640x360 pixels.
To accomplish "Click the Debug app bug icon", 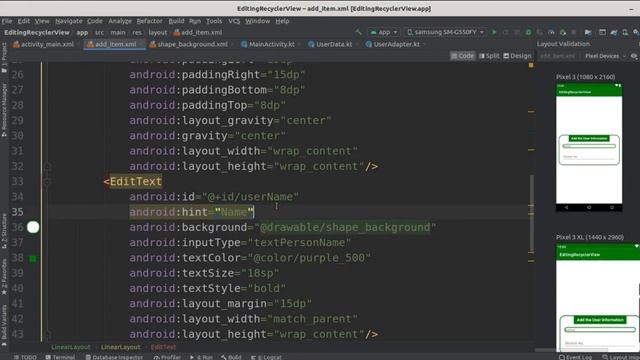I will [529, 32].
